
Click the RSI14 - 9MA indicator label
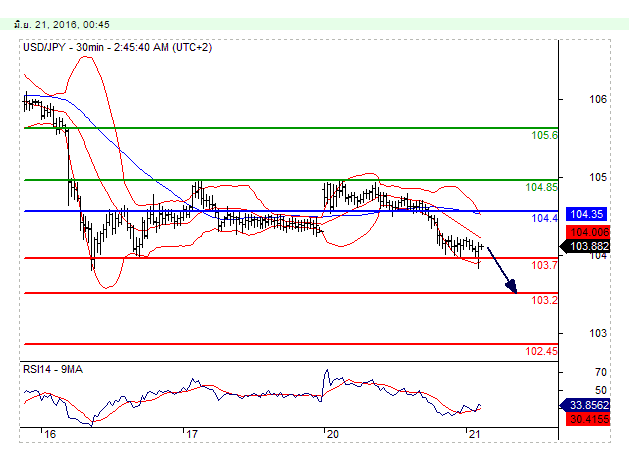[53, 369]
